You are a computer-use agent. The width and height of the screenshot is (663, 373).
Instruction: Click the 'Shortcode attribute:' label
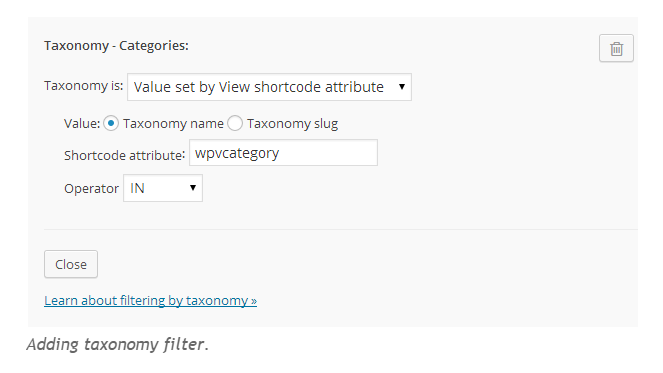tap(124, 155)
